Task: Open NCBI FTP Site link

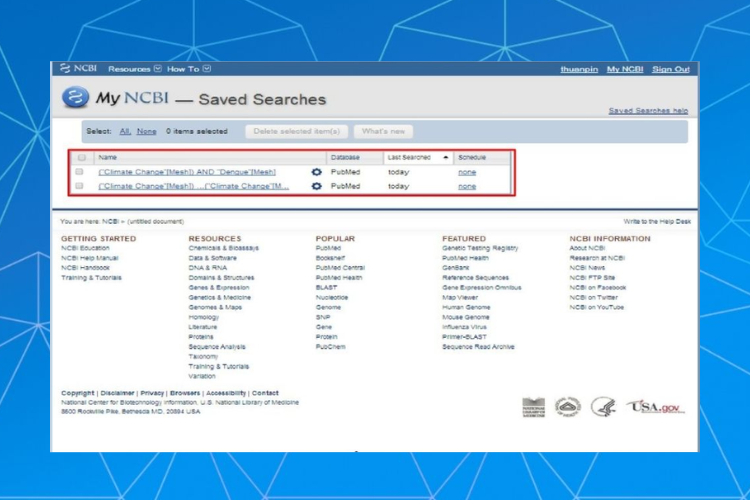Action: (592, 278)
